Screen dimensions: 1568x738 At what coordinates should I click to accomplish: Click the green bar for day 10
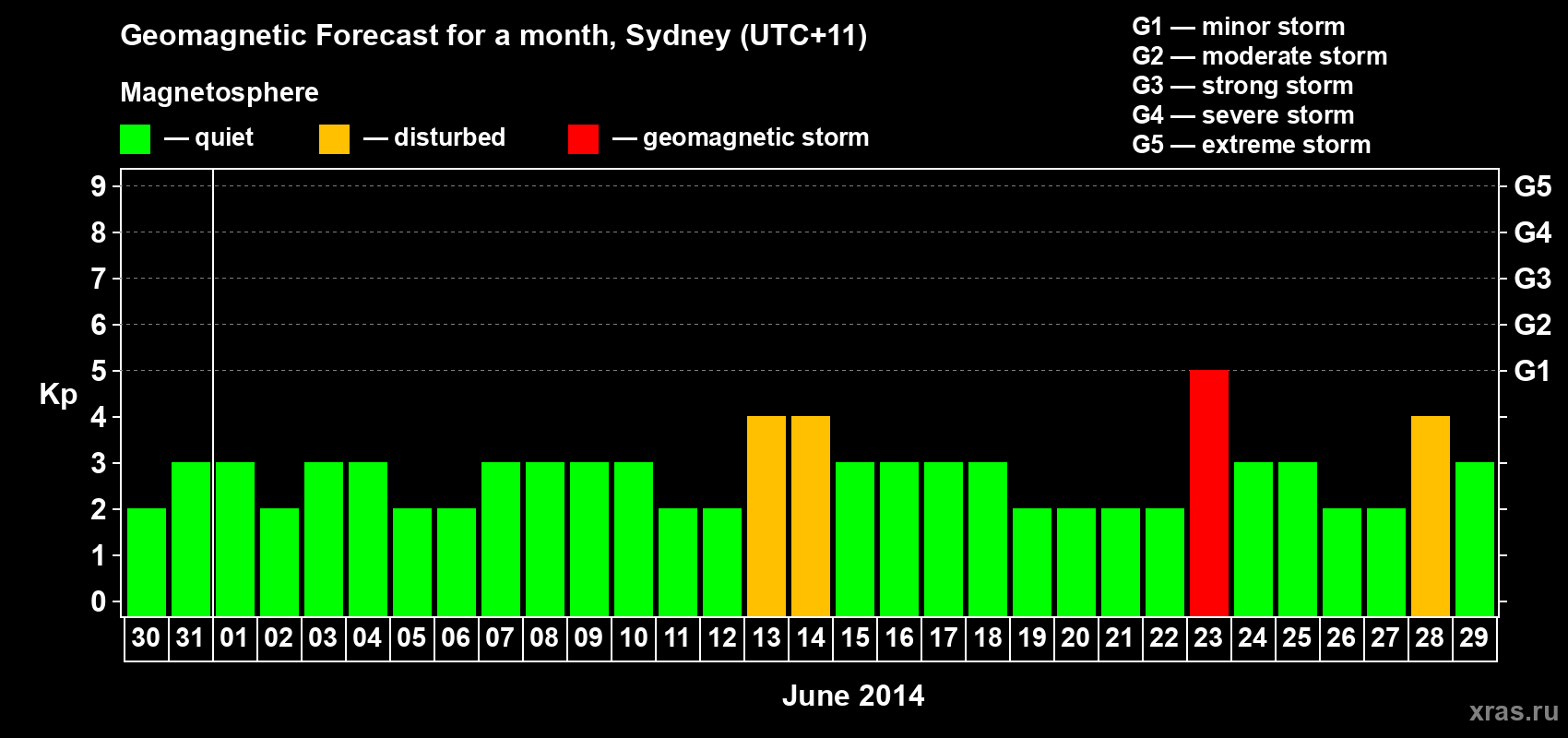tap(634, 539)
